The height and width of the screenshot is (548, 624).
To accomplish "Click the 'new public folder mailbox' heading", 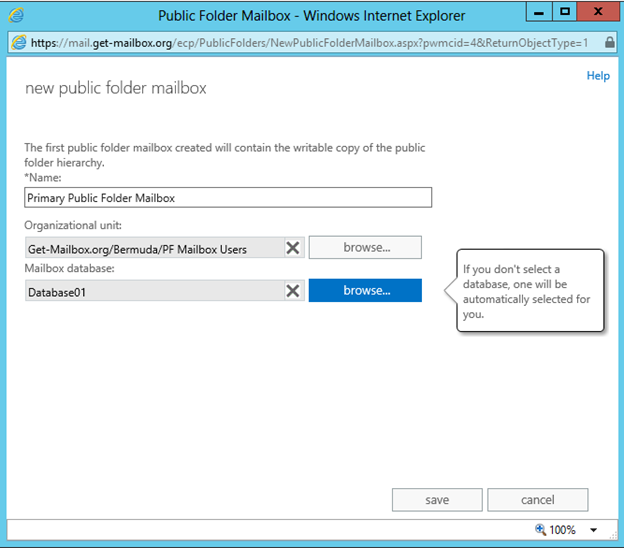I will tap(116, 88).
